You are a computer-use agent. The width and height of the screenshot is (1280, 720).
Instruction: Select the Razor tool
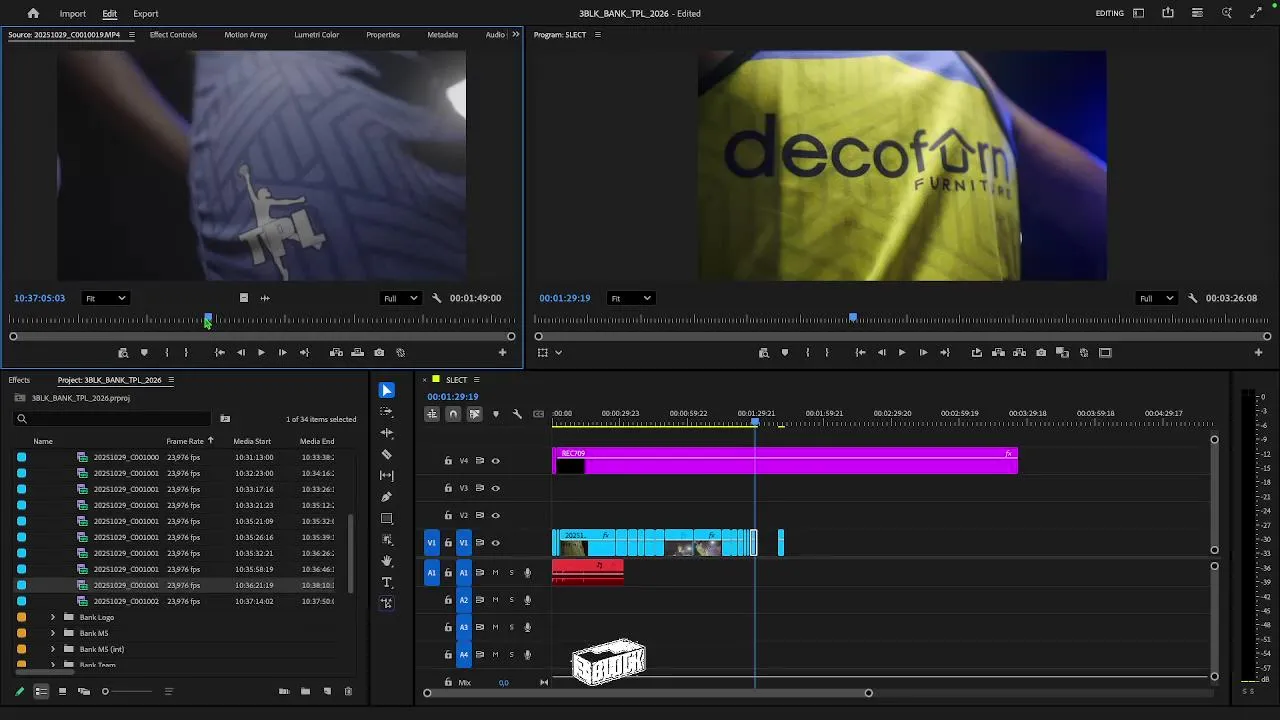pyautogui.click(x=387, y=454)
